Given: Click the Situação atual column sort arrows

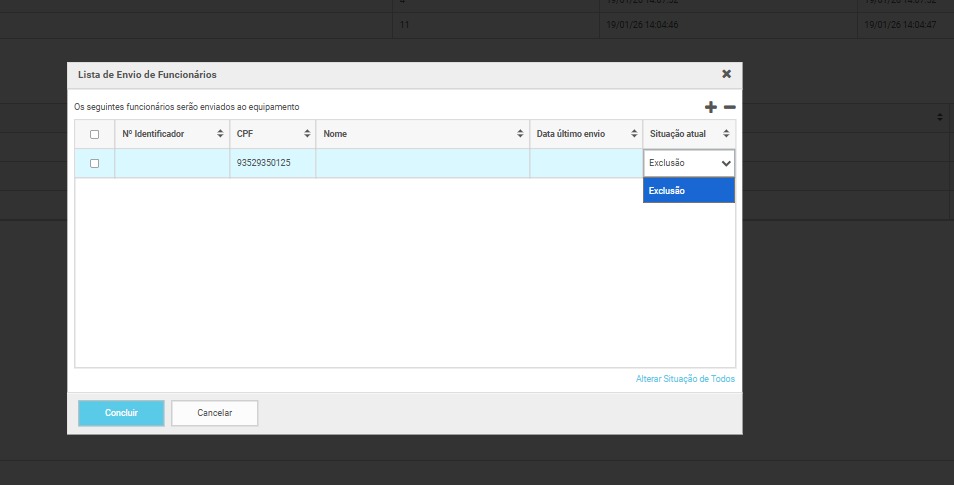Looking at the screenshot, I should point(726,134).
